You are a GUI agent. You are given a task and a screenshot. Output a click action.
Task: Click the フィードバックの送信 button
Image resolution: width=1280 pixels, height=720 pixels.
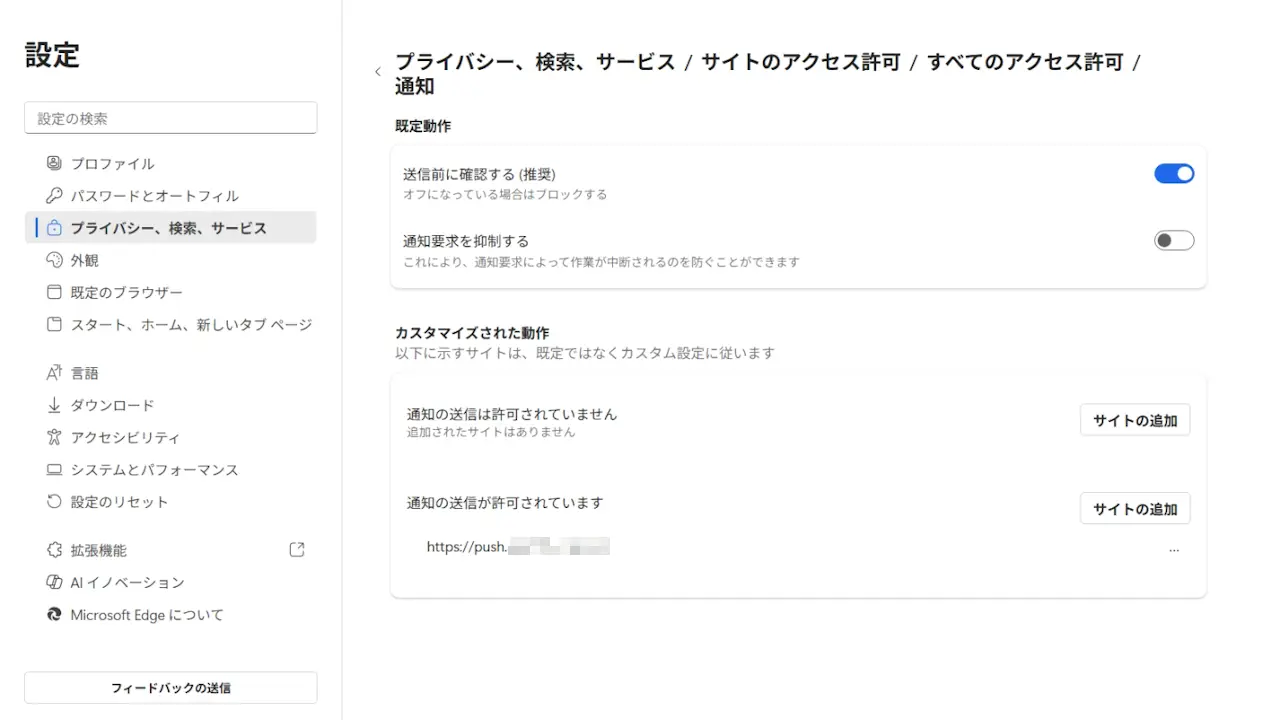(170, 688)
